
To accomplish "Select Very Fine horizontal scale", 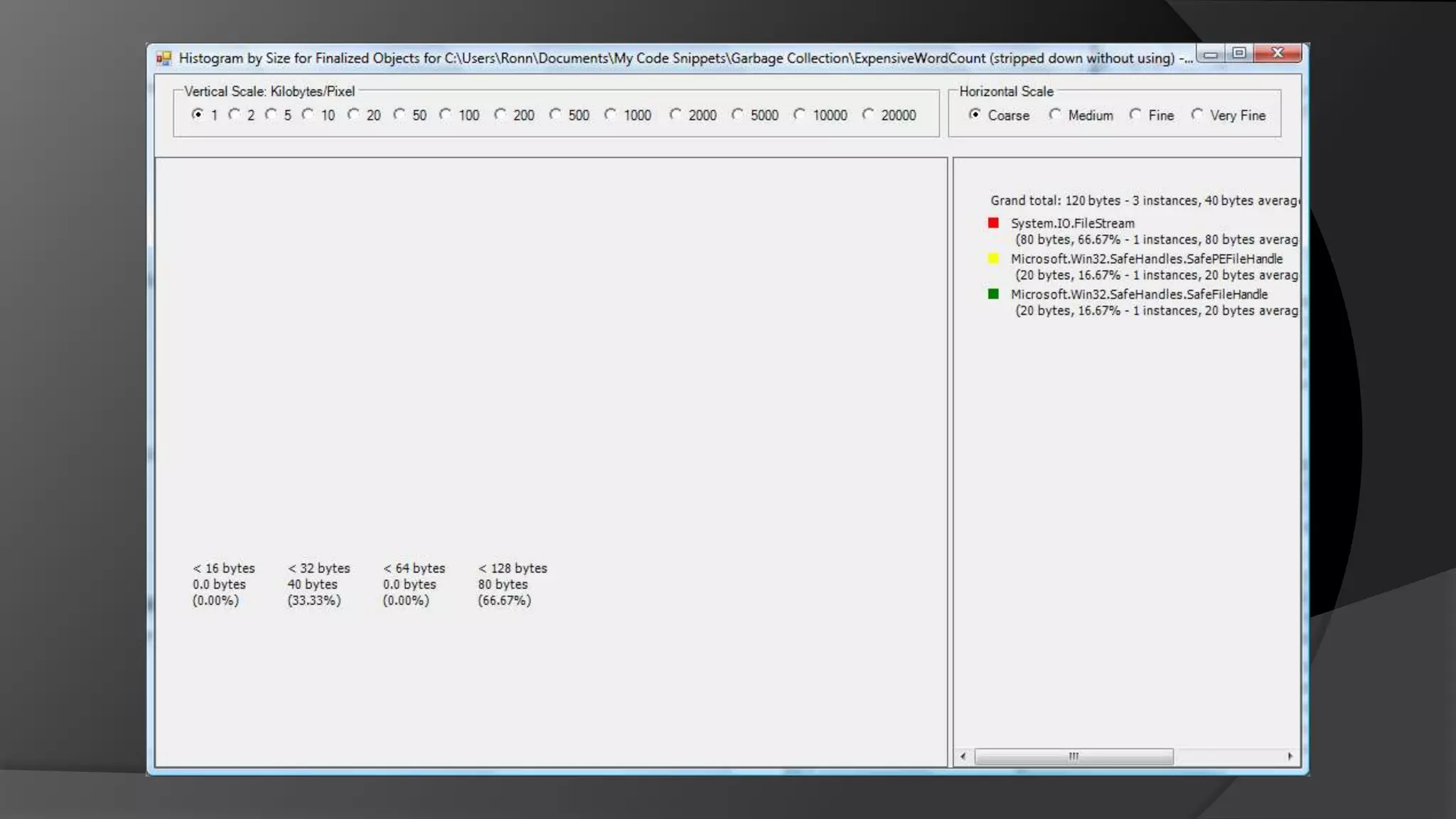I will click(x=1197, y=114).
